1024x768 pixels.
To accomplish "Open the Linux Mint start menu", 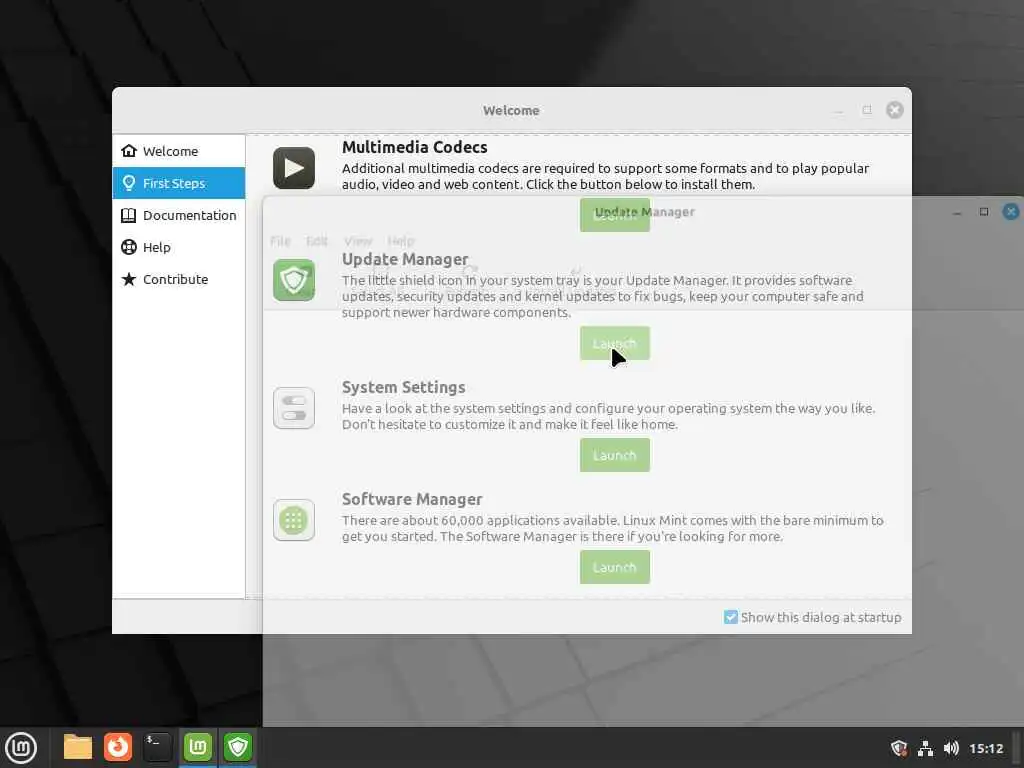I will [21, 747].
